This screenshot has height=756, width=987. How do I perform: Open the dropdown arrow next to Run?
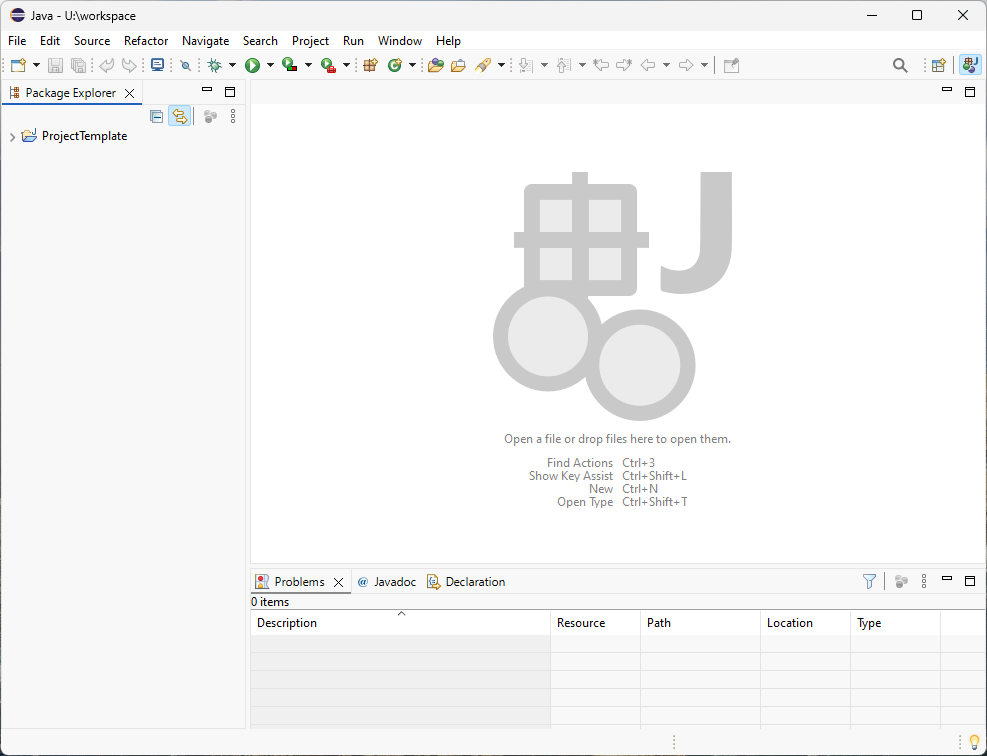(x=270, y=65)
